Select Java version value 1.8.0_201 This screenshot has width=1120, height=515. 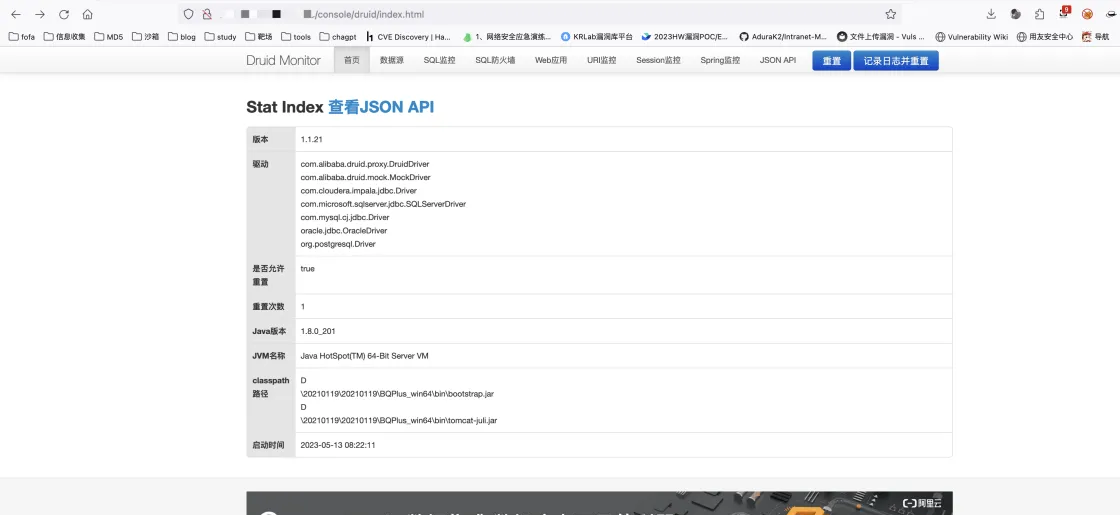(x=318, y=331)
